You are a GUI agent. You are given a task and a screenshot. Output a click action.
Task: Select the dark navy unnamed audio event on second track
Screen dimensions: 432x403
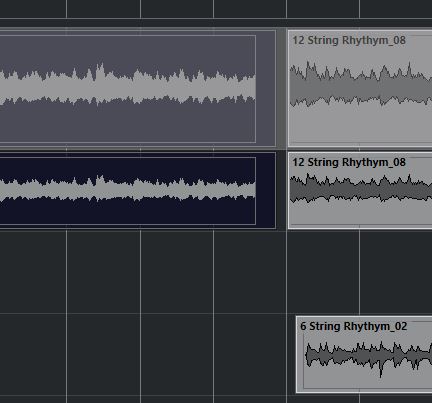(138, 191)
